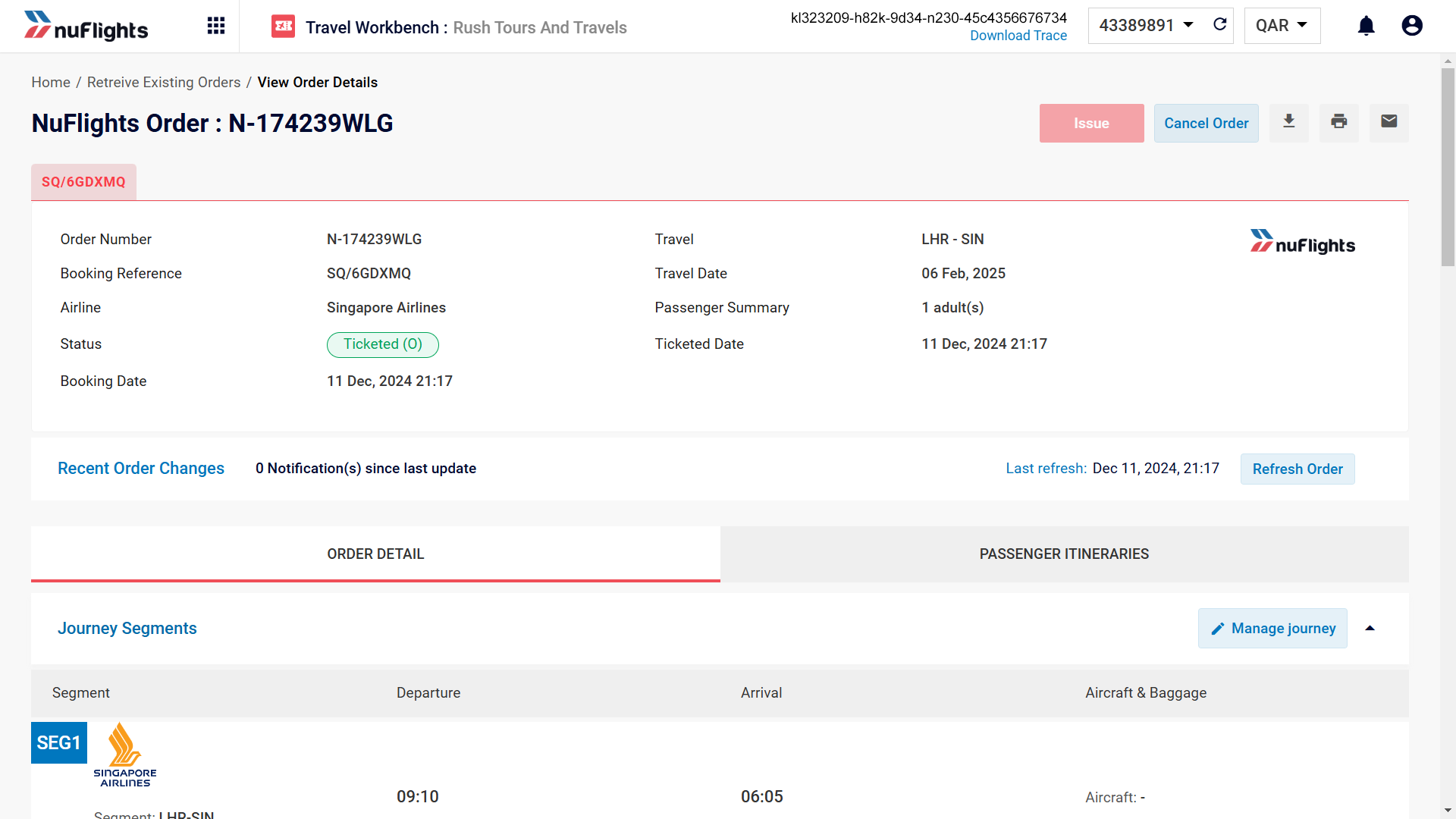Click the LHR - SIN travel value

[x=952, y=239]
